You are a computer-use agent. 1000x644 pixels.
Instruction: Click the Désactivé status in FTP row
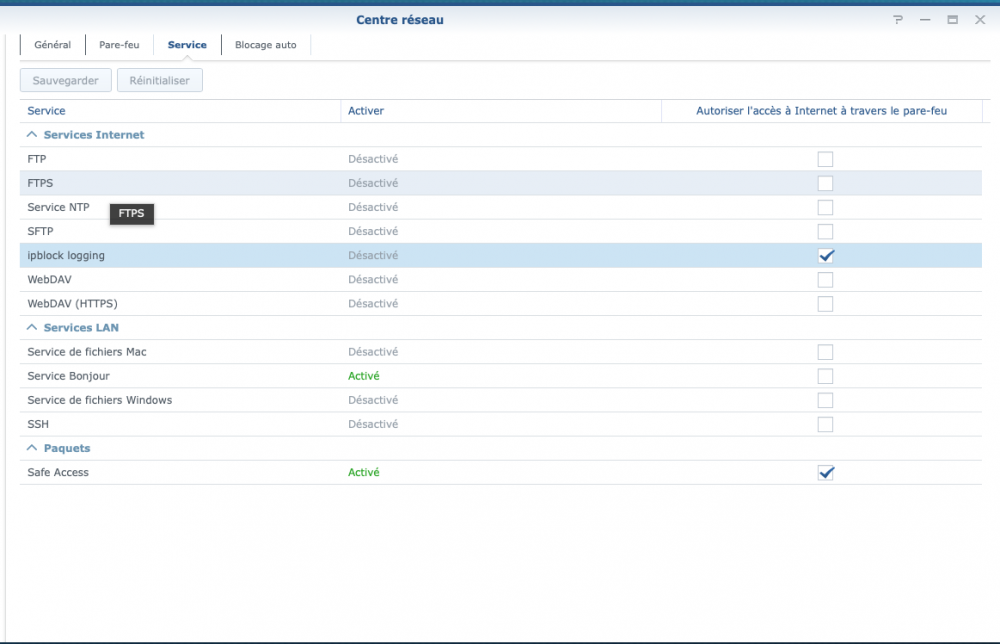pos(373,159)
